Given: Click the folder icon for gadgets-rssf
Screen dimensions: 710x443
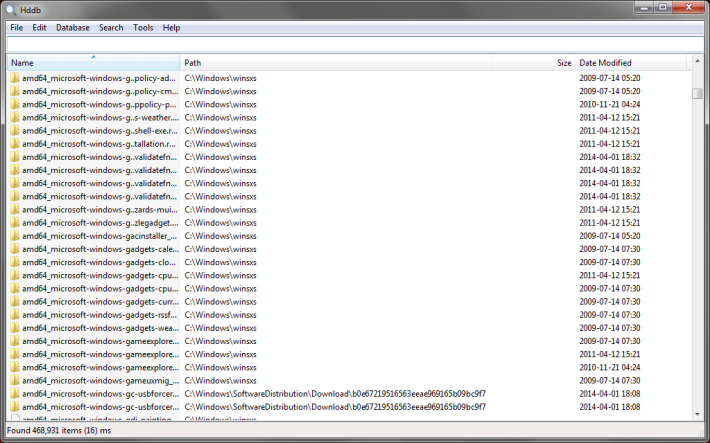Looking at the screenshot, I should 15,314.
